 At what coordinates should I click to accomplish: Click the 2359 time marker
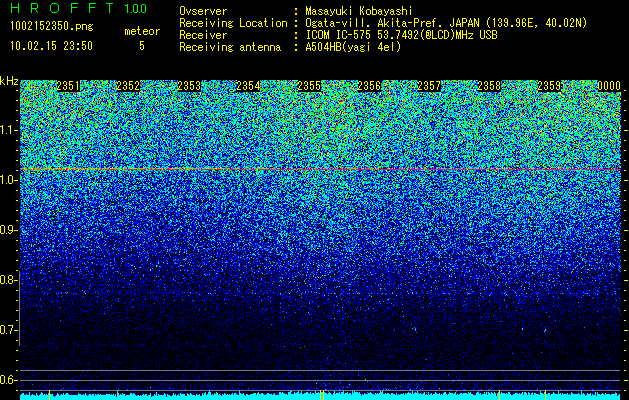(x=549, y=86)
